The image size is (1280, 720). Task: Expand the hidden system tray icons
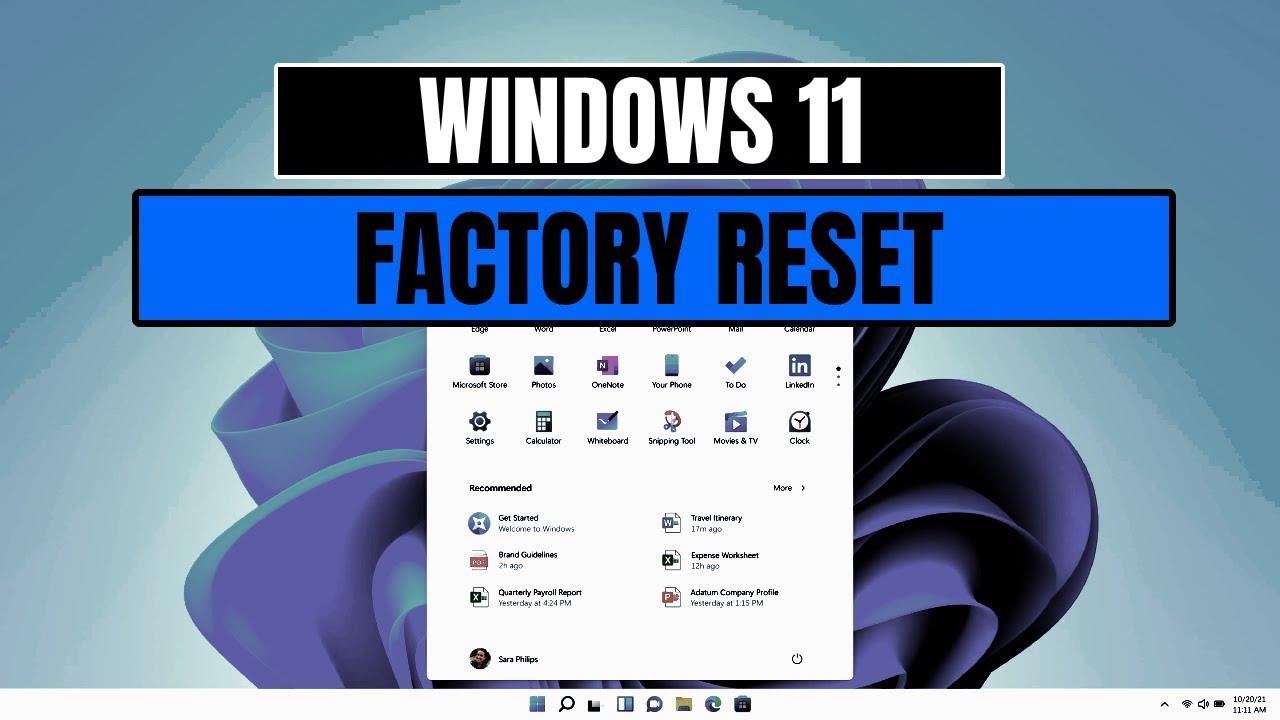point(1164,704)
